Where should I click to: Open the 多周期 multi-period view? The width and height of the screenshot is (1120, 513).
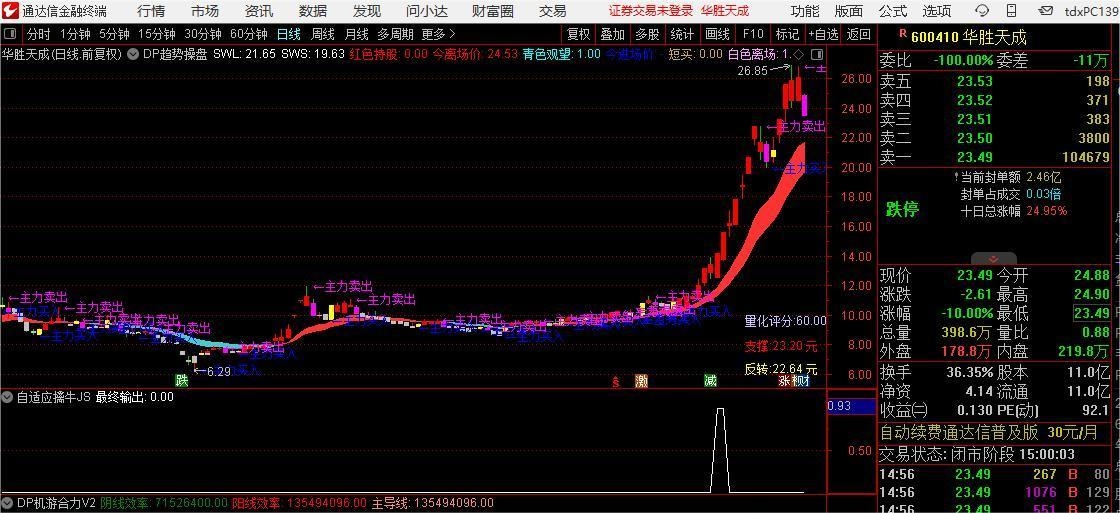395,34
